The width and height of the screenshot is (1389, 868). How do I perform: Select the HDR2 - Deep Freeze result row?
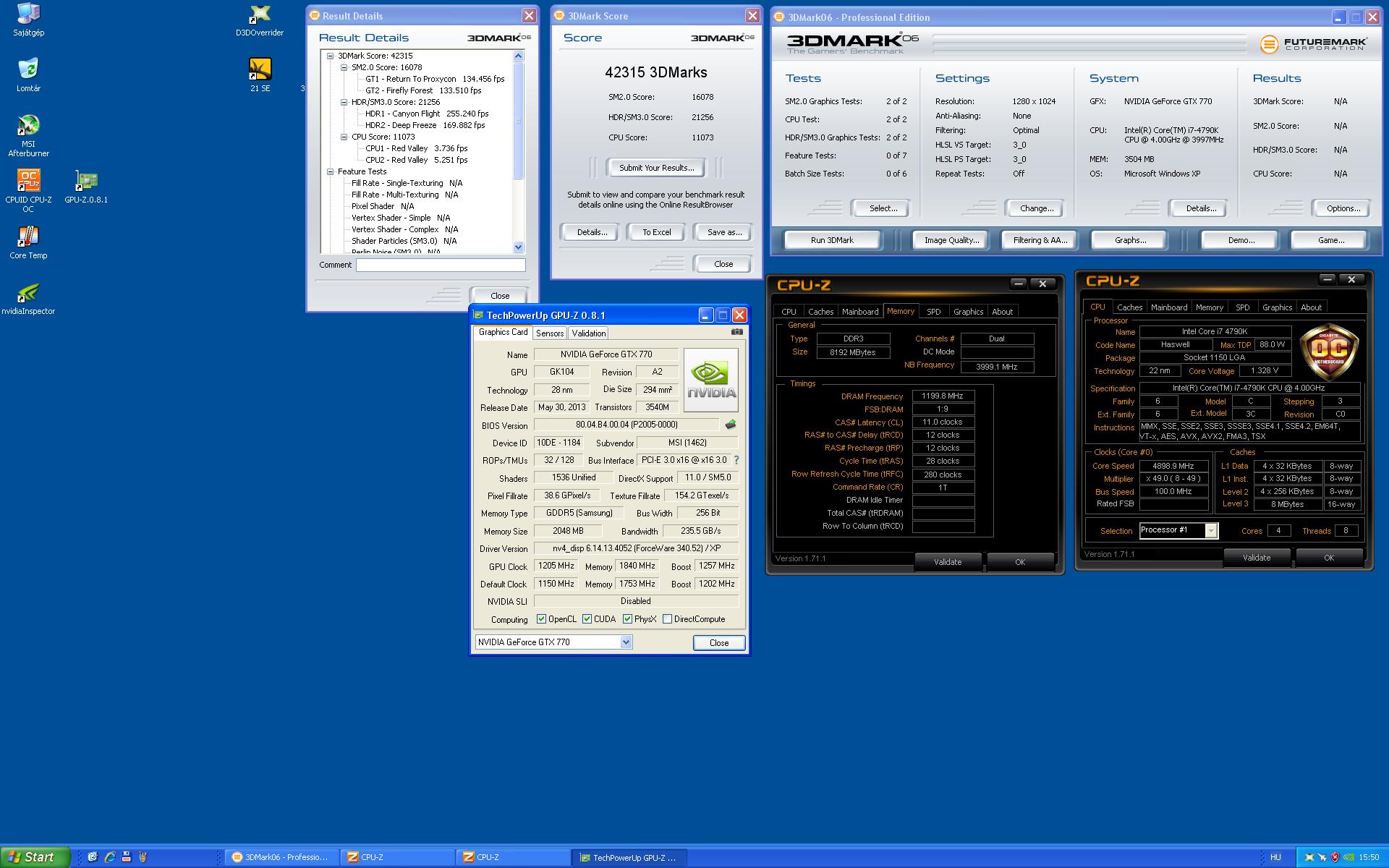coord(425,125)
